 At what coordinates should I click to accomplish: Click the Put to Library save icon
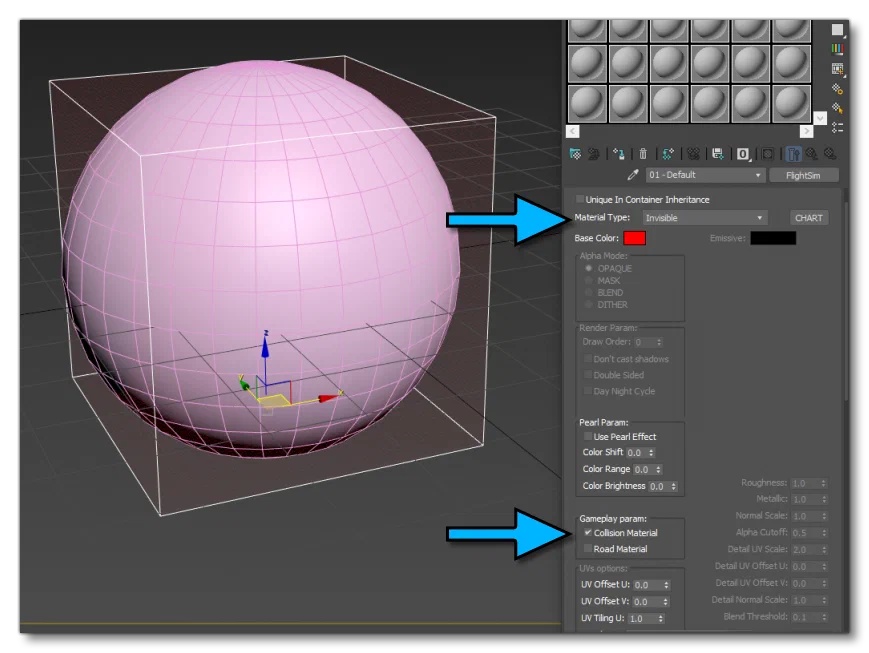(718, 154)
